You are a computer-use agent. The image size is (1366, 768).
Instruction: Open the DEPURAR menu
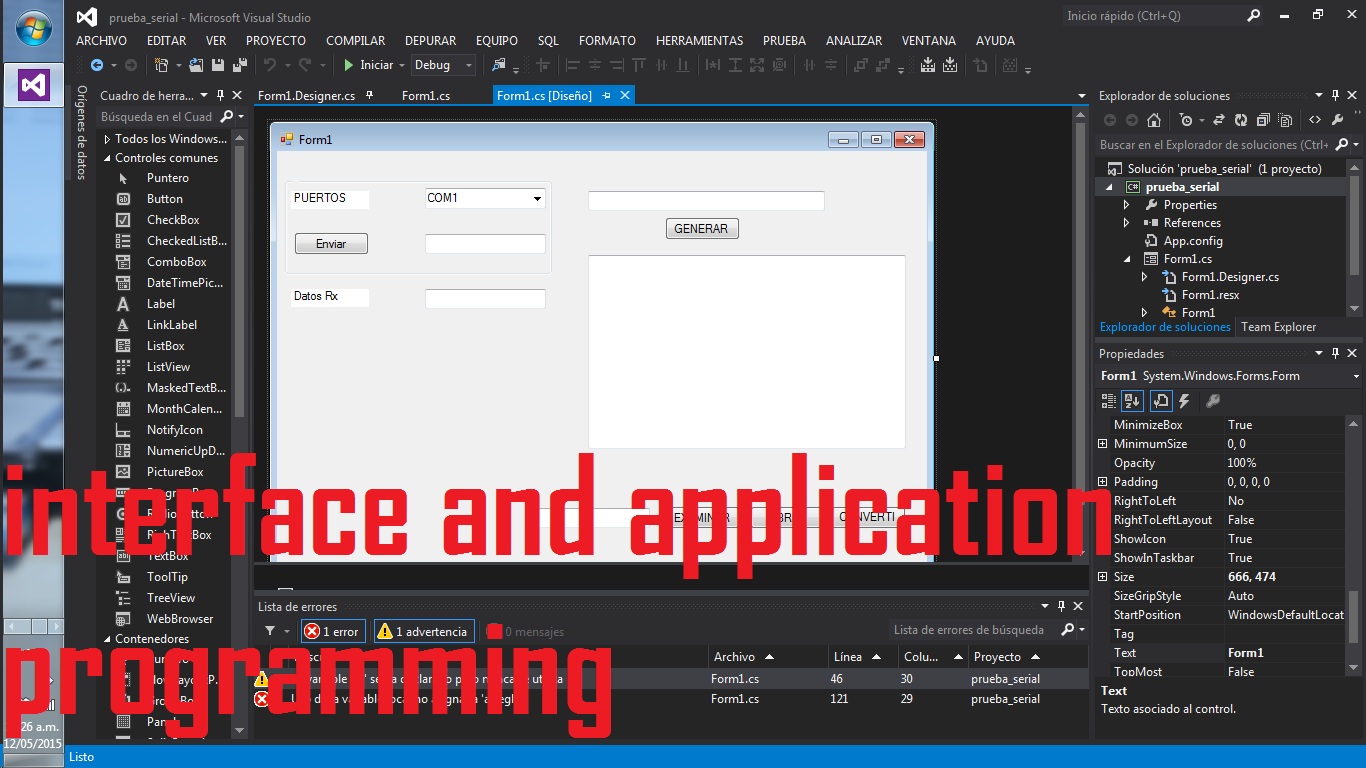coord(430,41)
